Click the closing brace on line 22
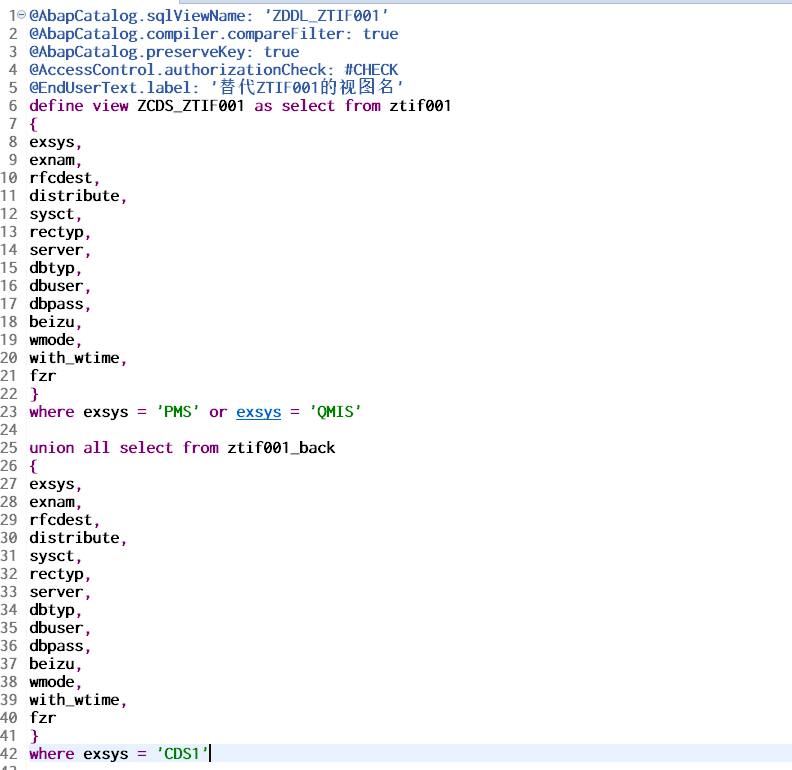Image resolution: width=792 pixels, height=770 pixels. tap(34, 394)
